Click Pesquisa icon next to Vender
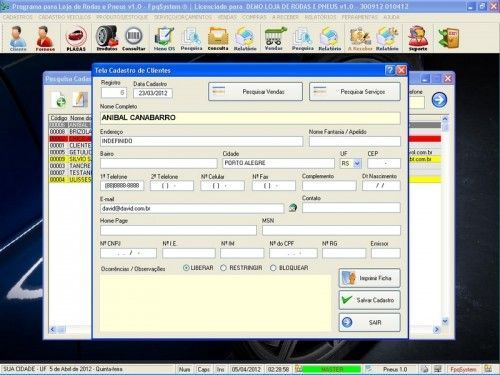The height and width of the screenshot is (375, 500). pyautogui.click(x=303, y=38)
